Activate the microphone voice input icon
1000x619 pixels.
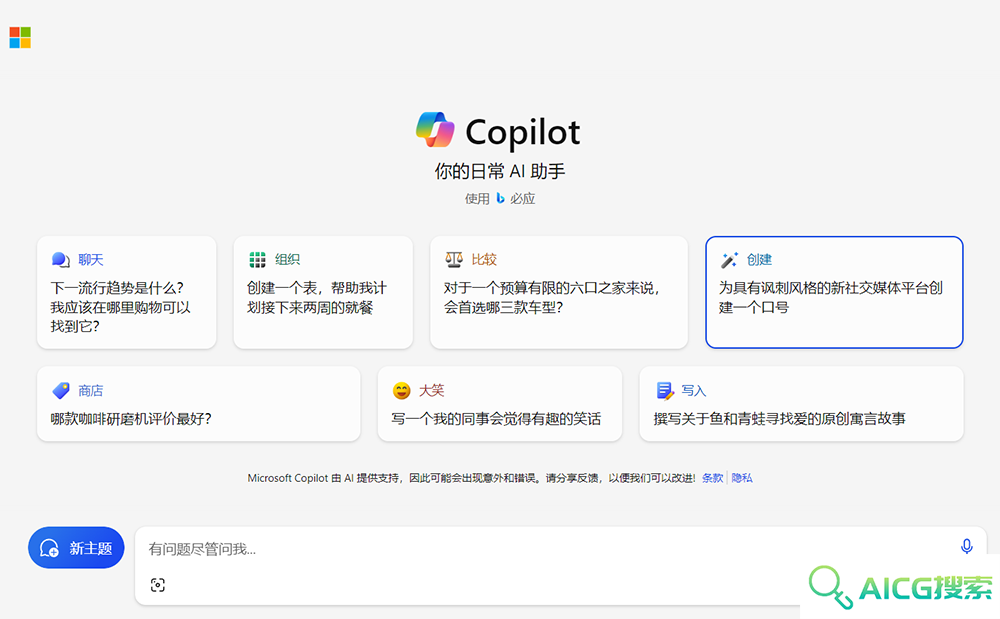(967, 546)
